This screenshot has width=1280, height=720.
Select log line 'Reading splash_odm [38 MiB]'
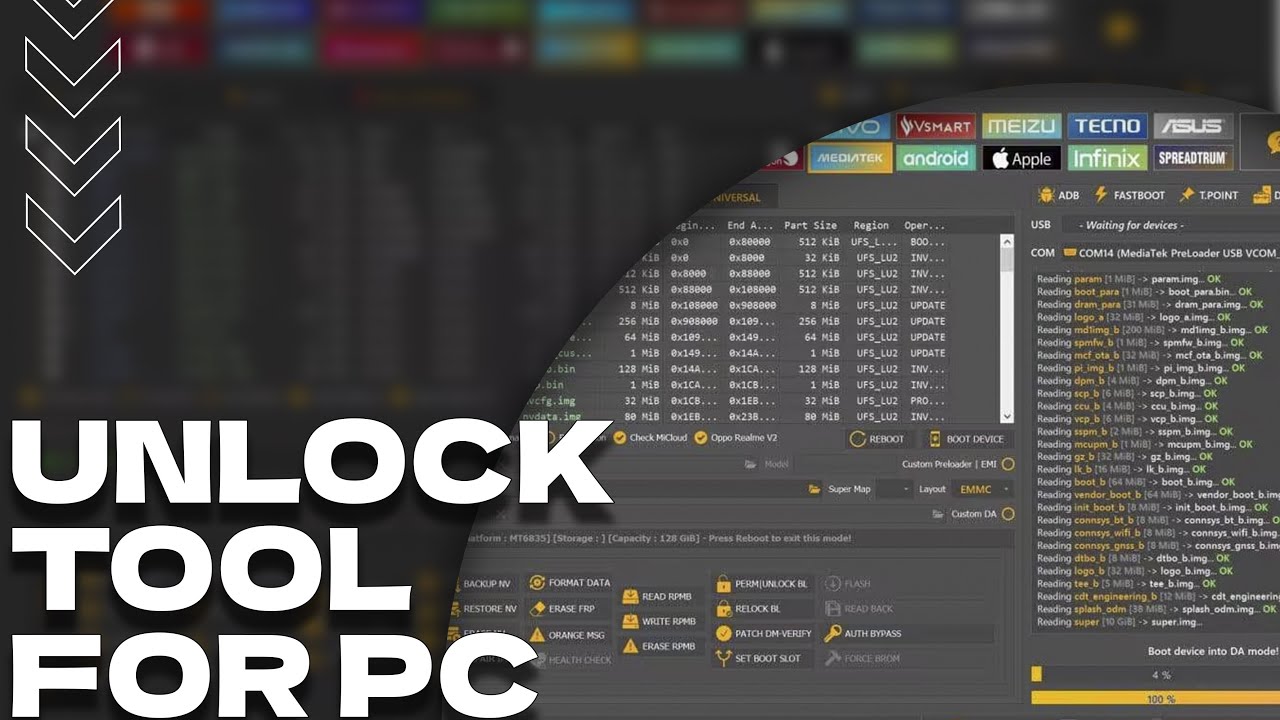pos(1157,609)
